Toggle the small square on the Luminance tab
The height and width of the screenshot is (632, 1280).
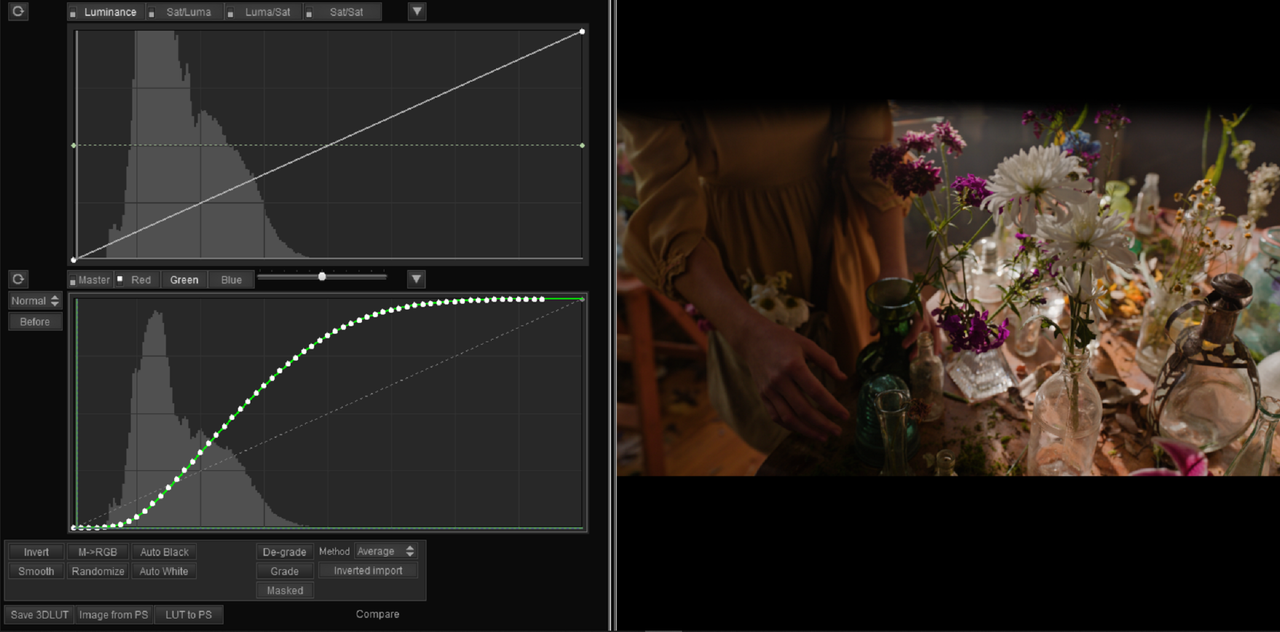[x=73, y=13]
